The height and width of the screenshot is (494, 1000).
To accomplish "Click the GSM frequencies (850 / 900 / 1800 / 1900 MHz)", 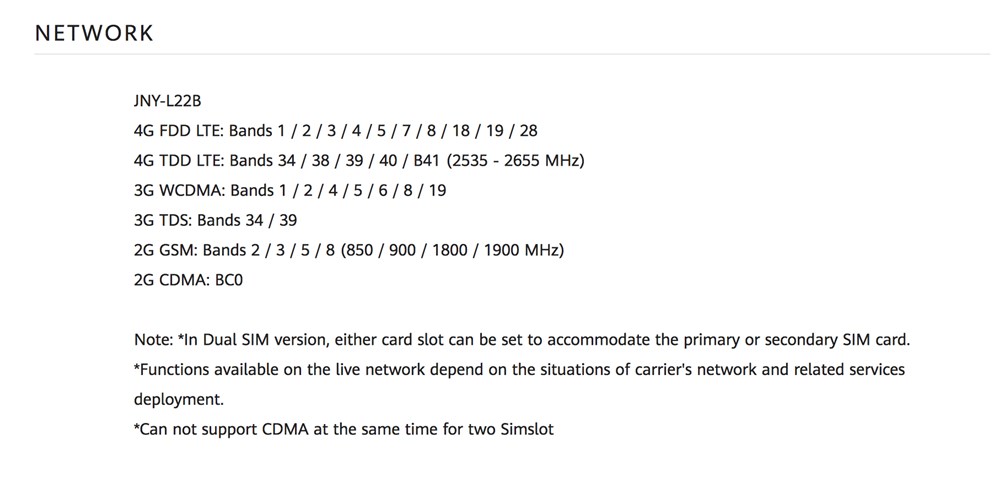I will 452,250.
